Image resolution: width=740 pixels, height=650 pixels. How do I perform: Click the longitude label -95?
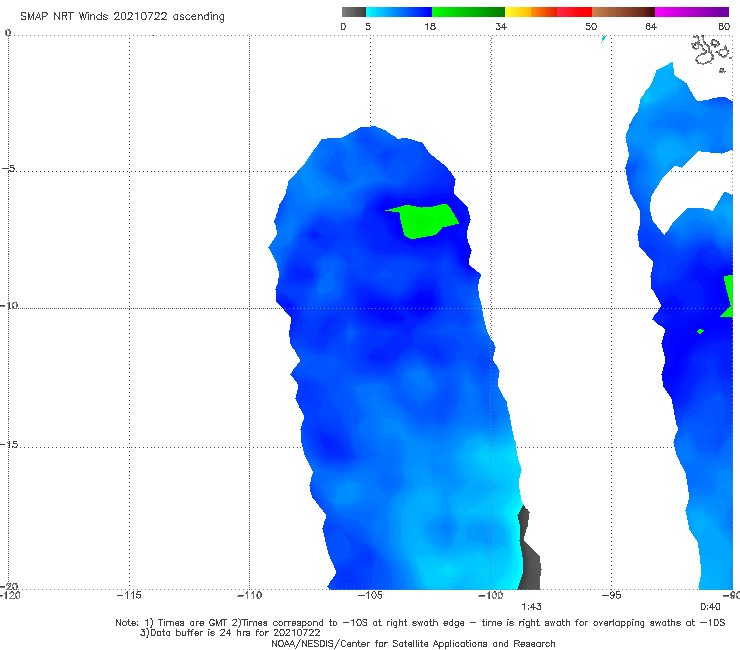click(611, 595)
